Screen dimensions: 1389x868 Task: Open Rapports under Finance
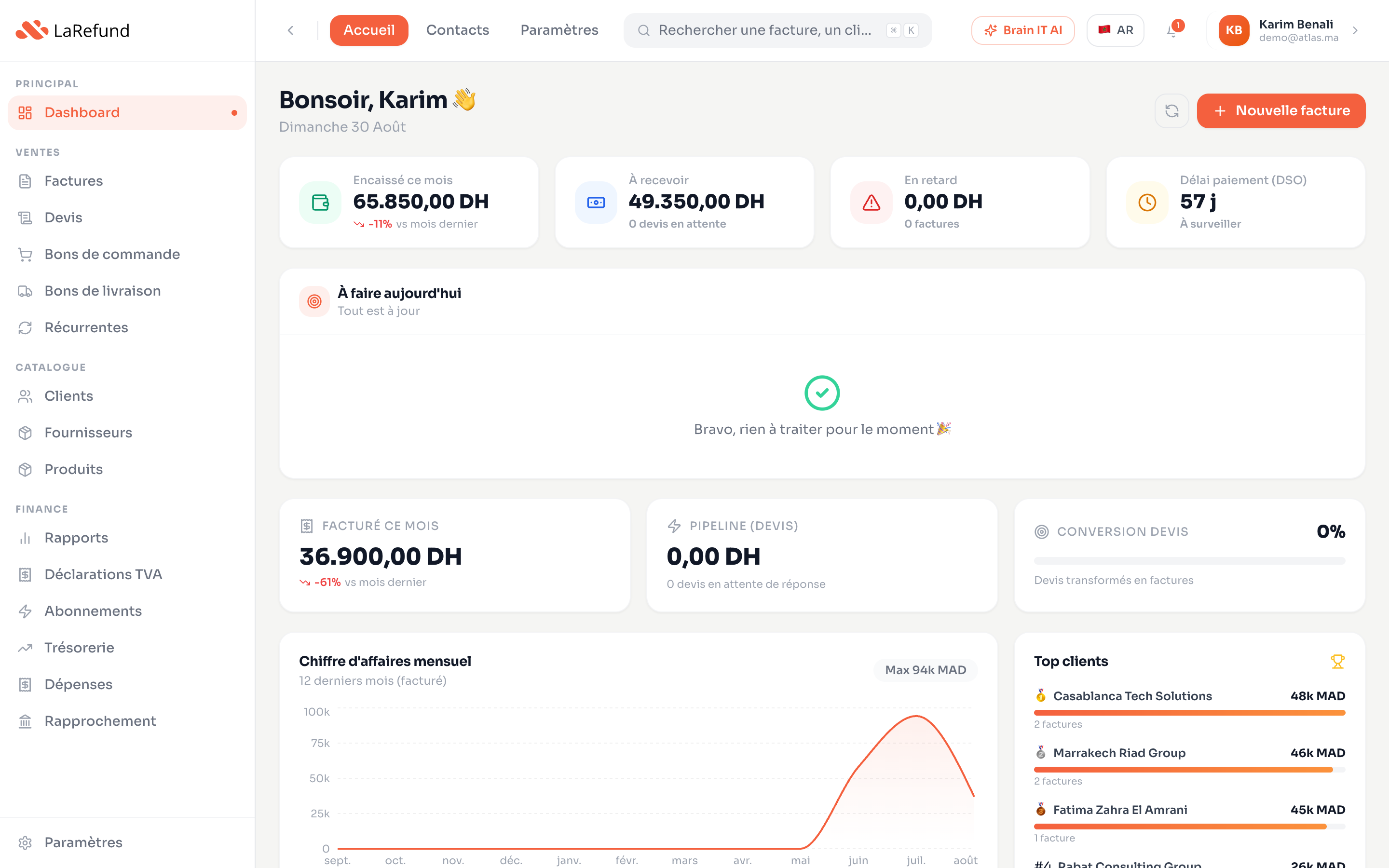tap(127, 538)
